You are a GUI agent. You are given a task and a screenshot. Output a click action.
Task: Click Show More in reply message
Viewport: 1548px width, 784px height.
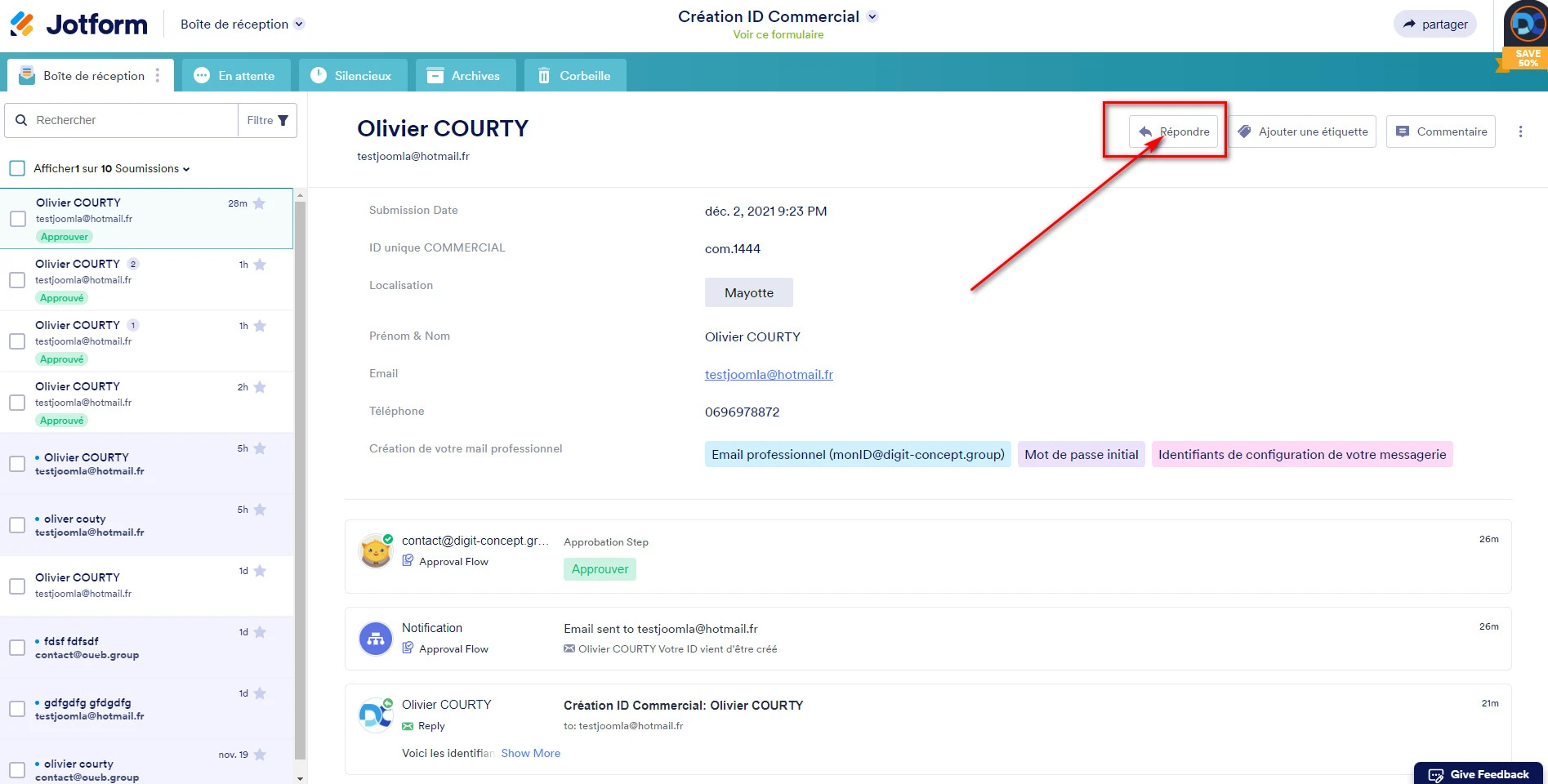(x=530, y=753)
